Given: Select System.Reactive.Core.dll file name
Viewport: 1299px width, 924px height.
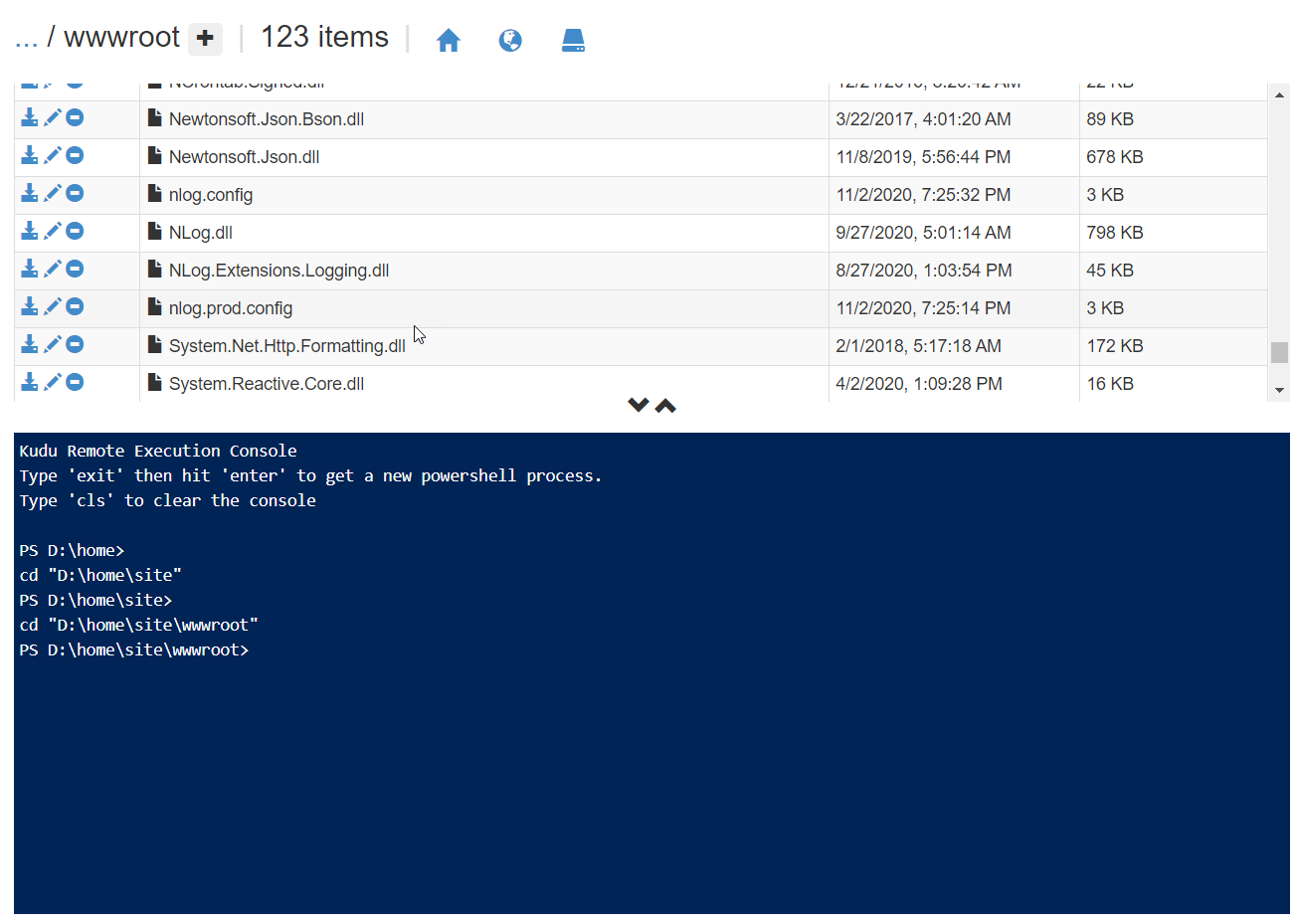Looking at the screenshot, I should (267, 384).
